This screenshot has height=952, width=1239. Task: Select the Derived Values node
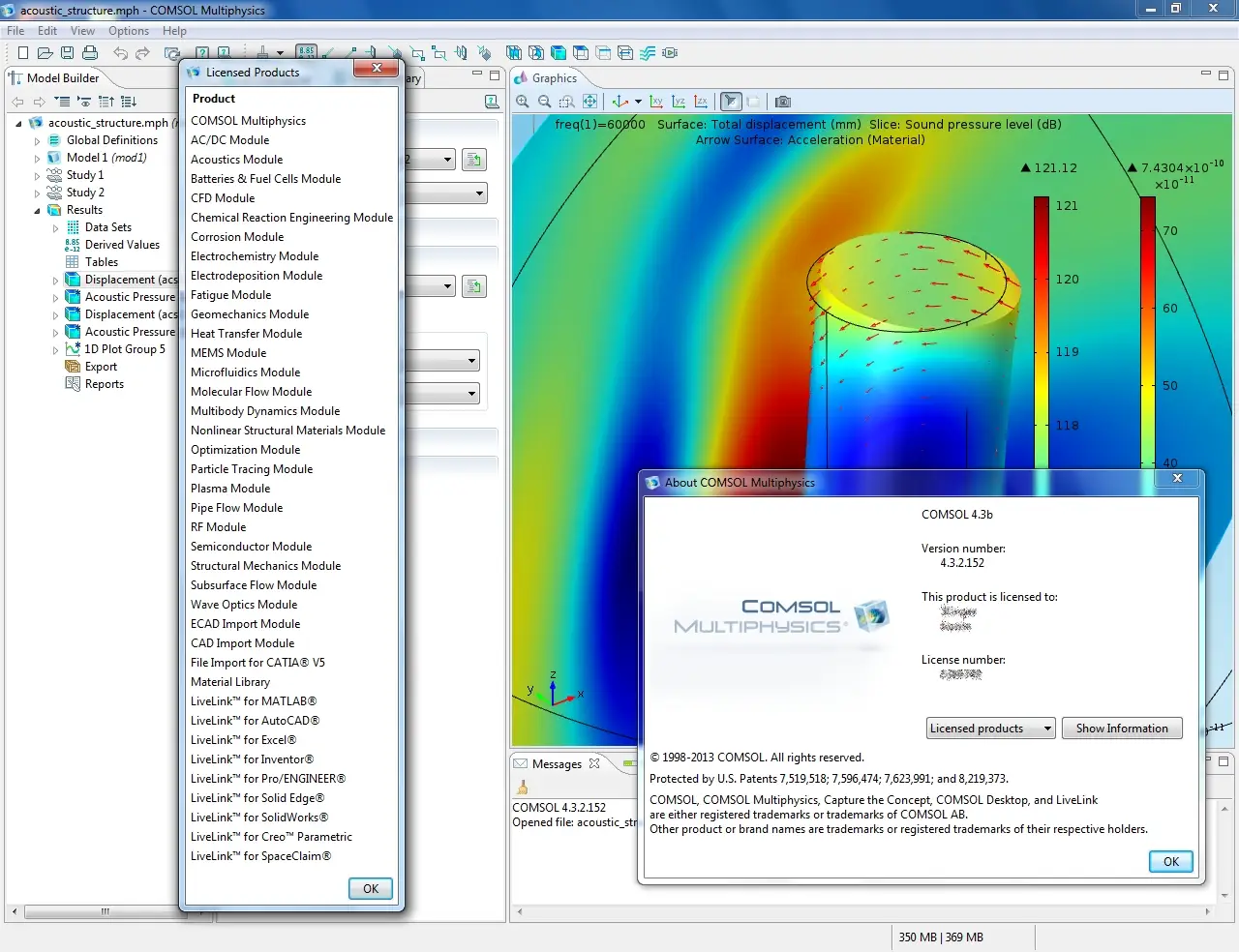coord(122,245)
